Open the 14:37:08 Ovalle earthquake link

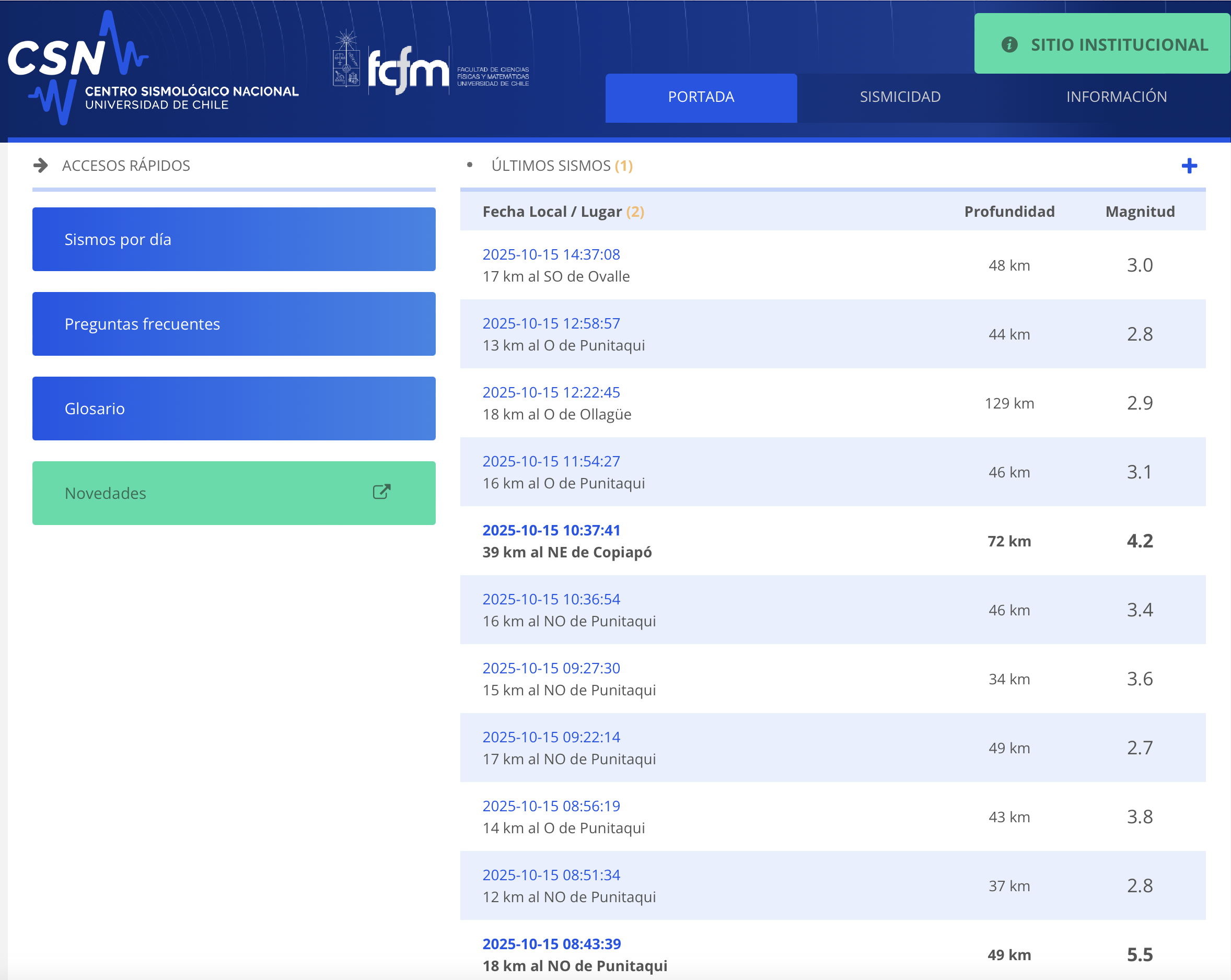pos(550,254)
